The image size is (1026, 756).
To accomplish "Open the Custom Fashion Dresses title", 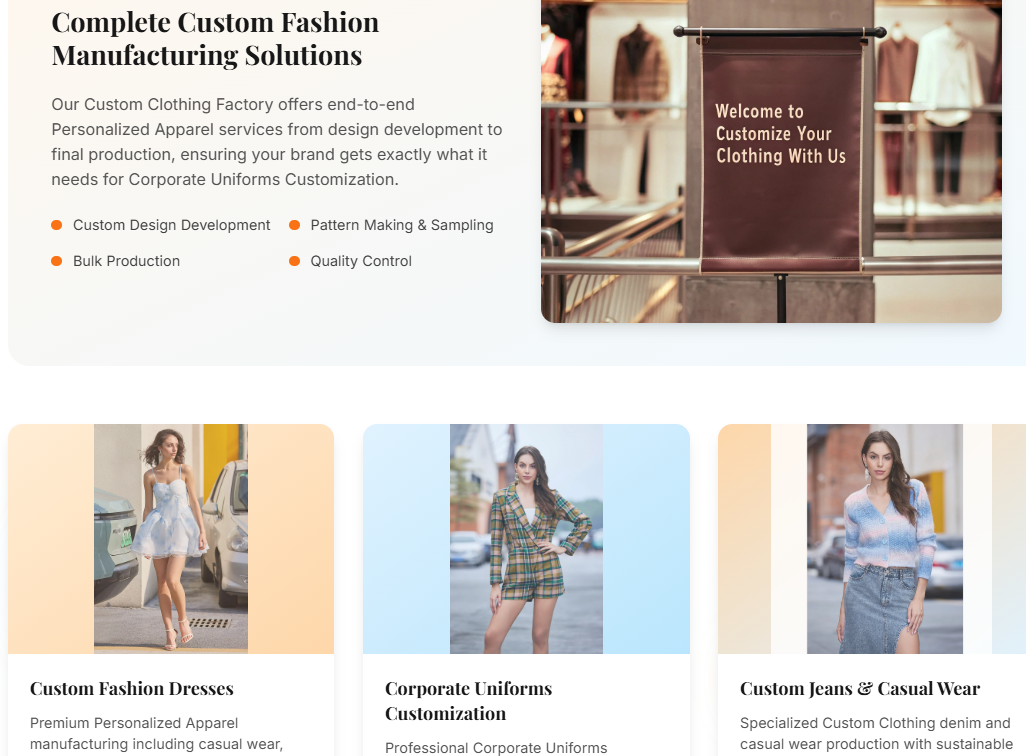I will [x=132, y=688].
